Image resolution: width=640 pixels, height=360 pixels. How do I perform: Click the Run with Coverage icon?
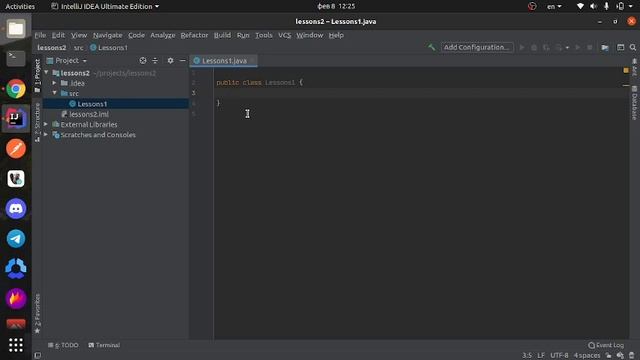click(x=546, y=47)
